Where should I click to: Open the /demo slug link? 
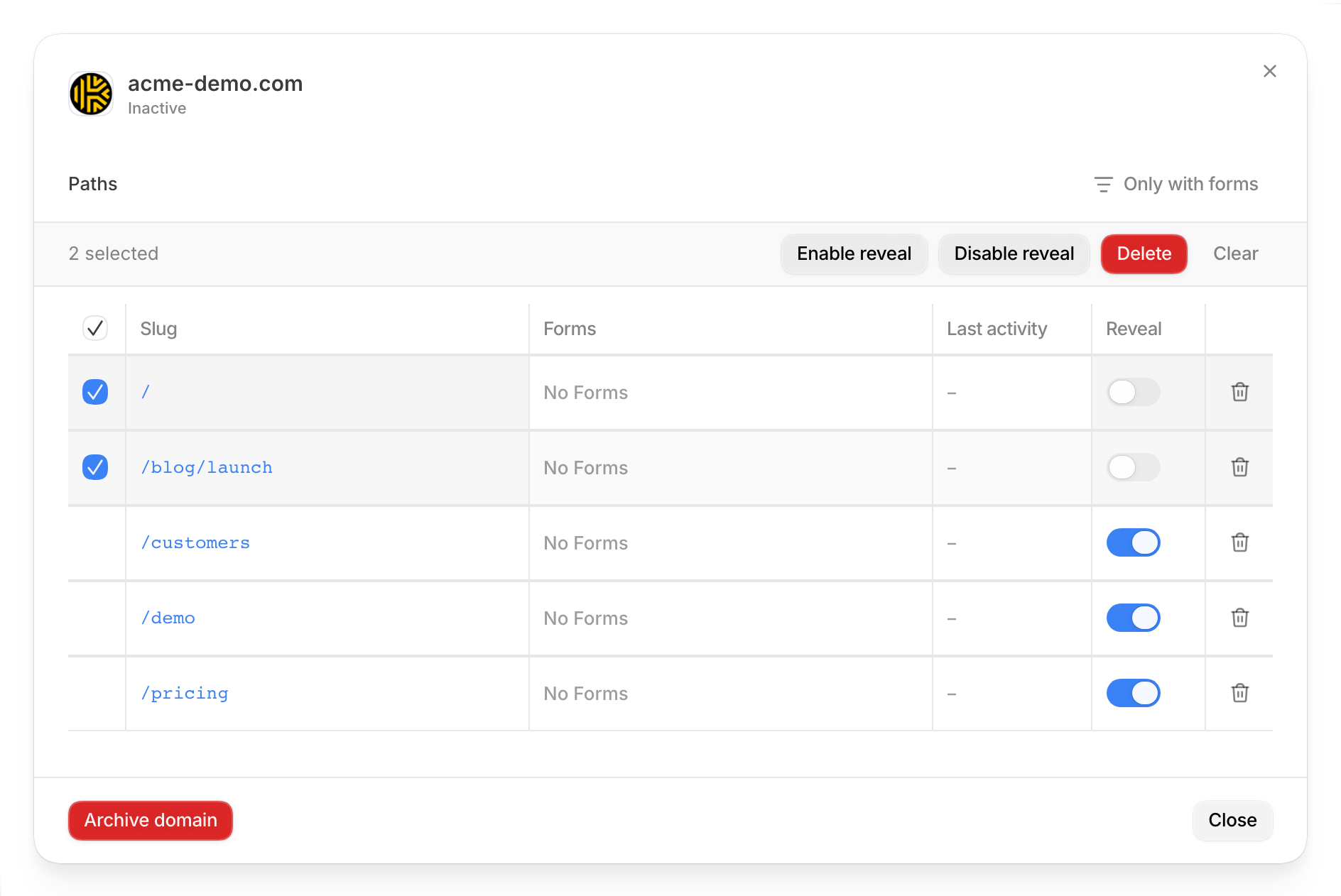tap(168, 618)
